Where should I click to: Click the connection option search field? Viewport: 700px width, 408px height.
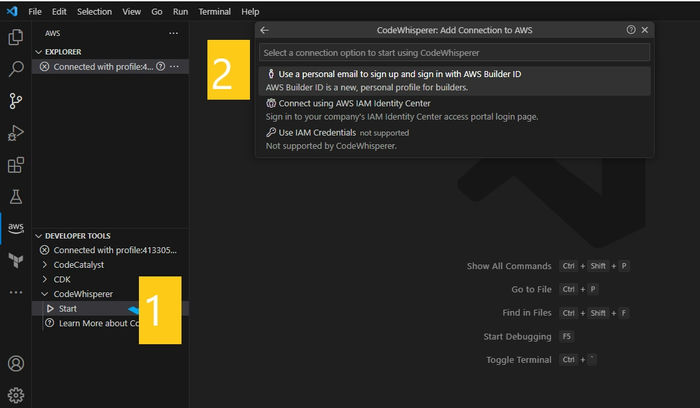tap(454, 53)
